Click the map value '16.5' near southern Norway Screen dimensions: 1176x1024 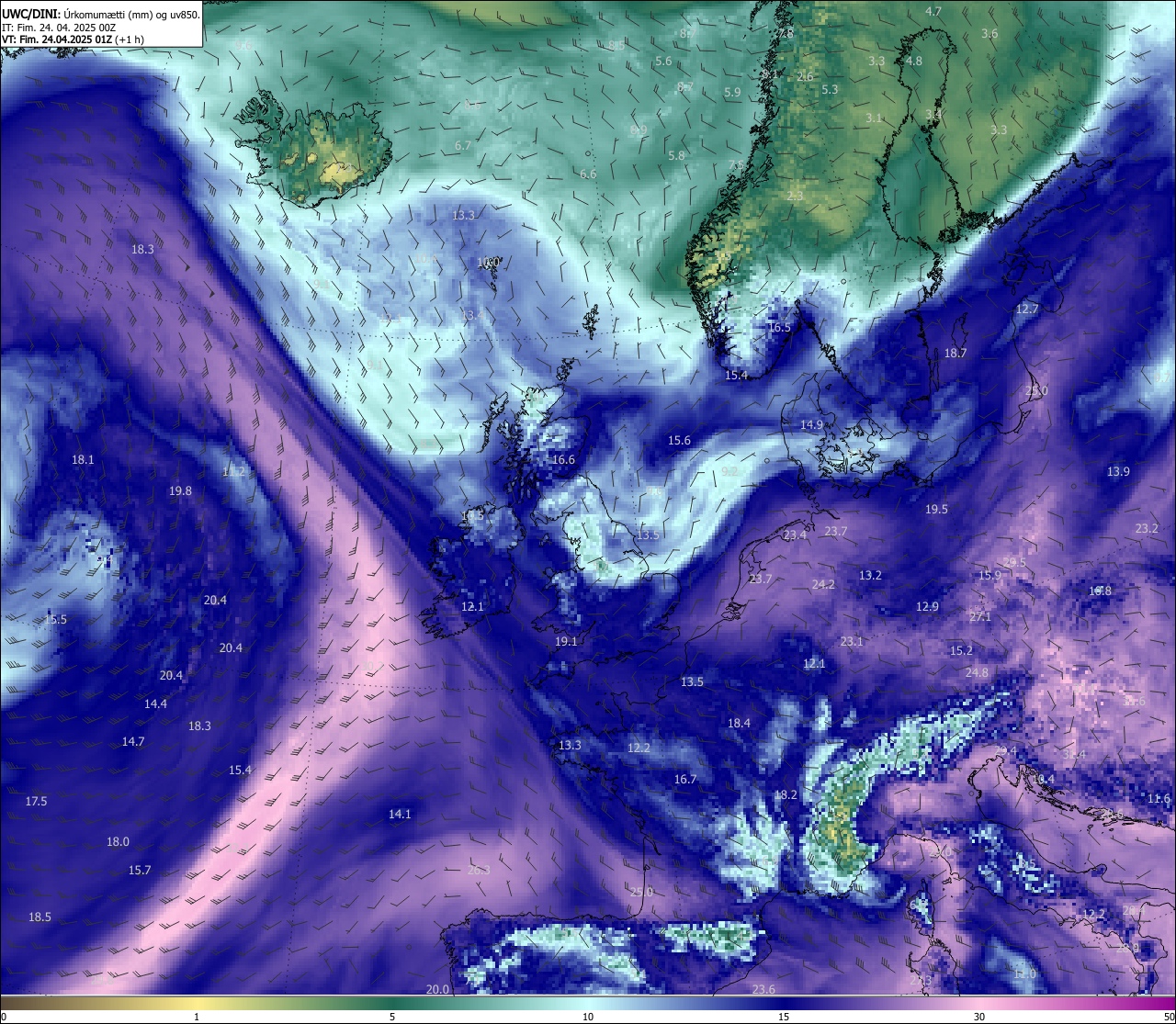tap(779, 328)
